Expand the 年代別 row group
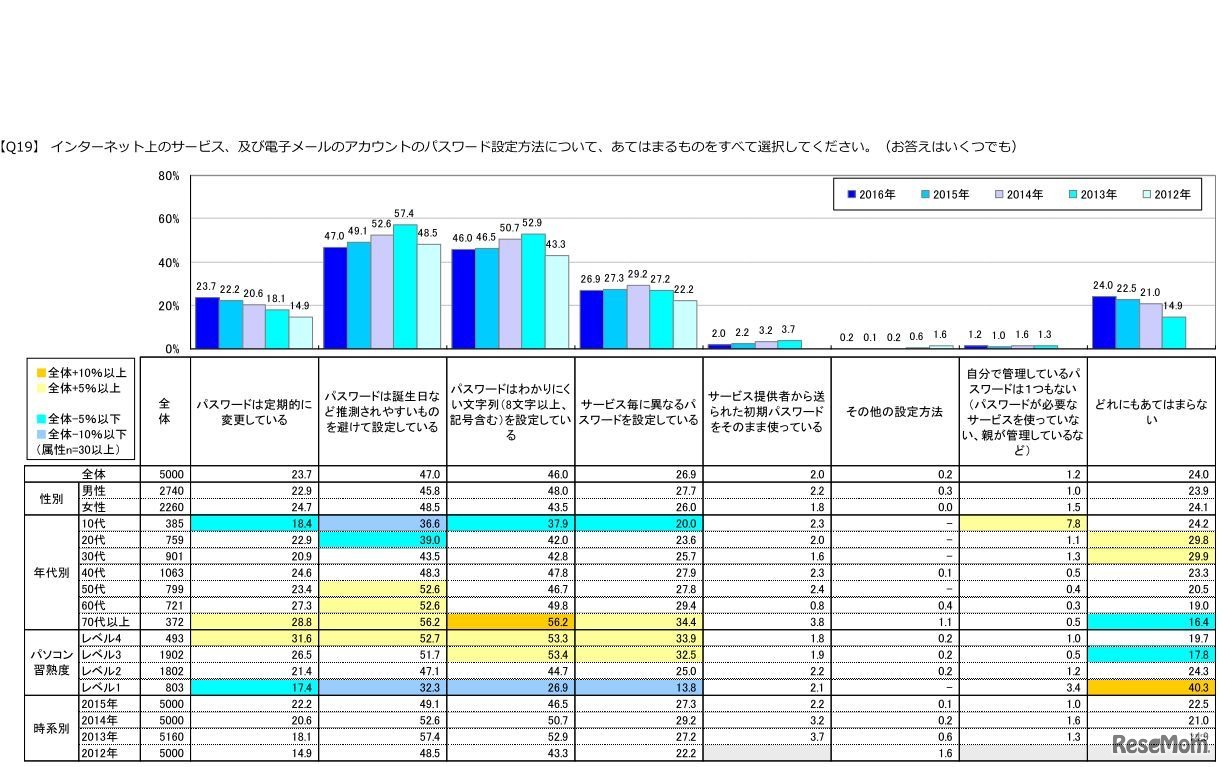 coord(50,571)
